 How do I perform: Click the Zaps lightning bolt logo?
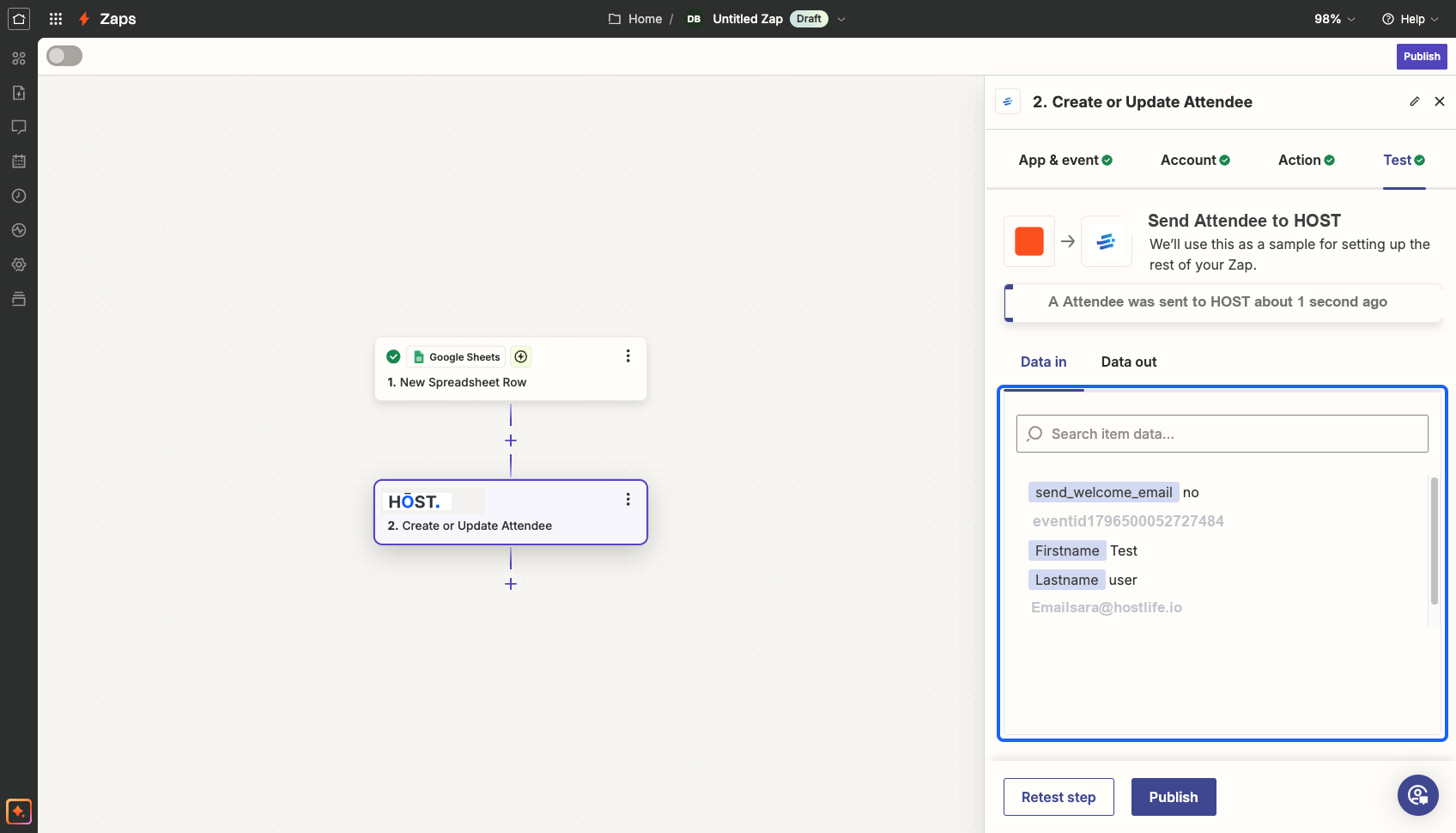(84, 19)
